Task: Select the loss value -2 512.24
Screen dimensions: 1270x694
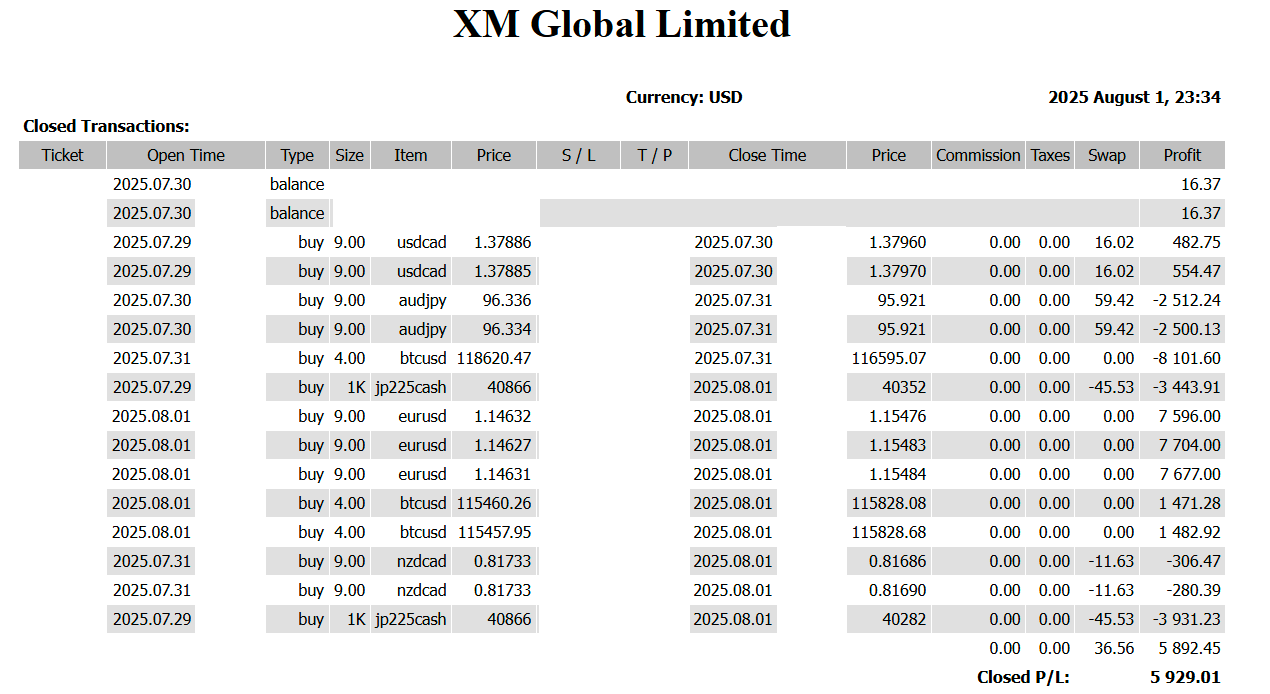Action: pyautogui.click(x=1186, y=300)
